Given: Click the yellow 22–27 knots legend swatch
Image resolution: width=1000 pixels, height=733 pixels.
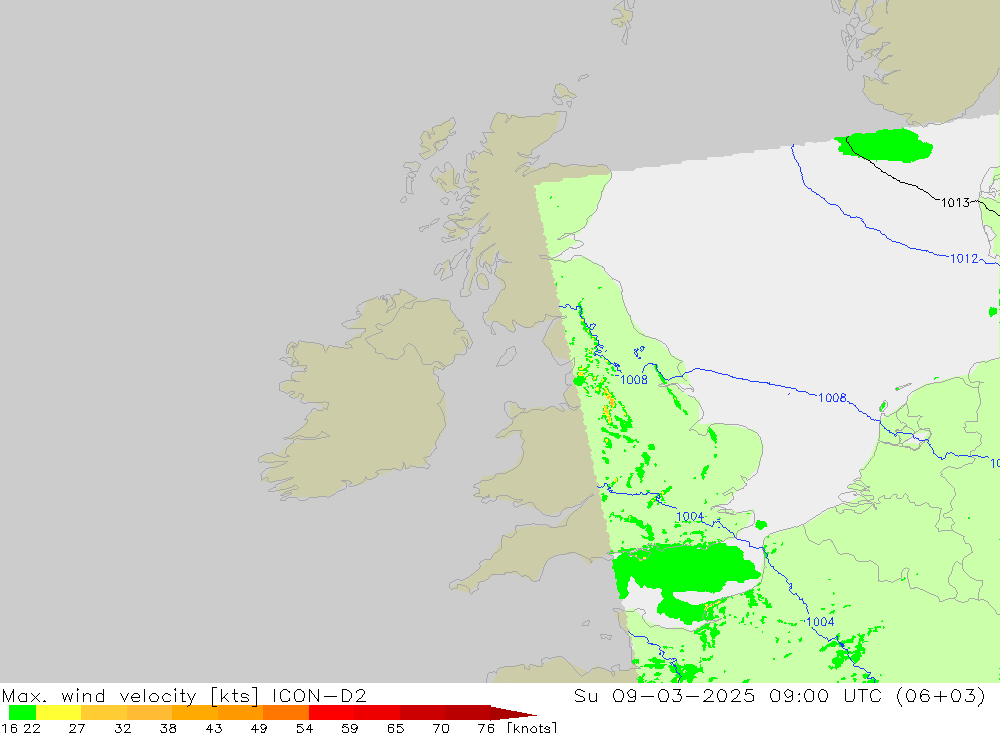Looking at the screenshot, I should [59, 713].
